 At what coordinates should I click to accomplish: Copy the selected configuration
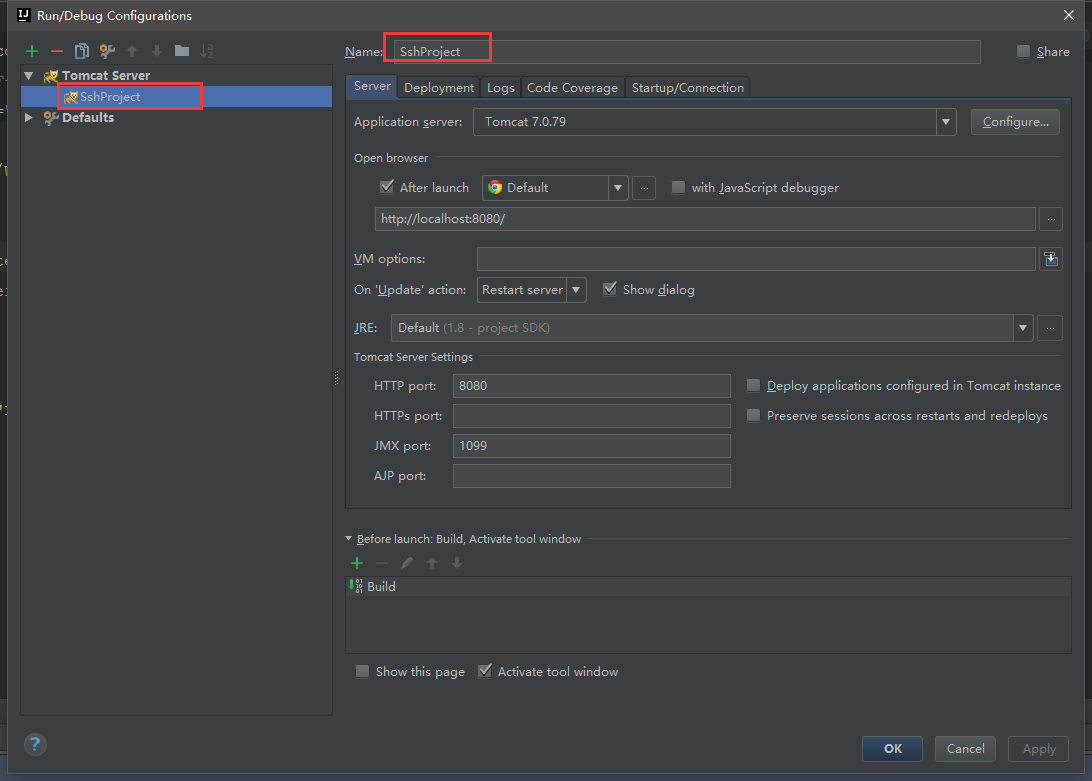[x=82, y=51]
